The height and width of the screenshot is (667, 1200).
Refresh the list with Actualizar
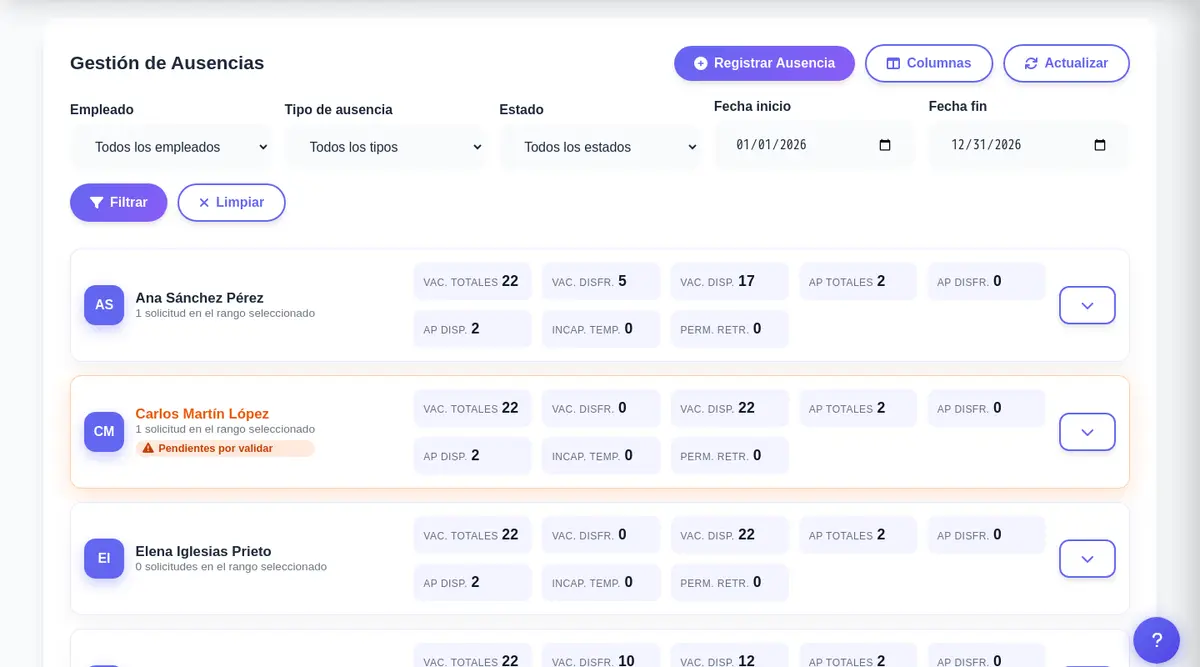click(1066, 63)
